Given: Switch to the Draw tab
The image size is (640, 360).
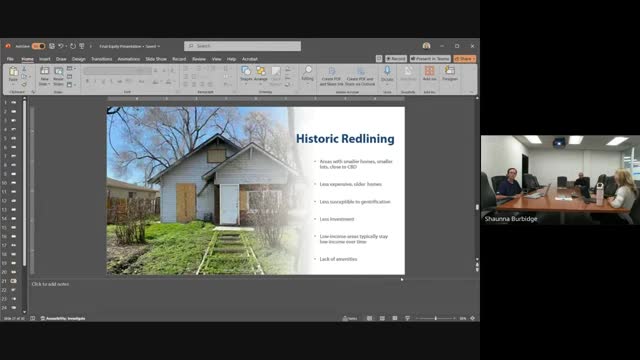Looking at the screenshot, I should (61, 59).
